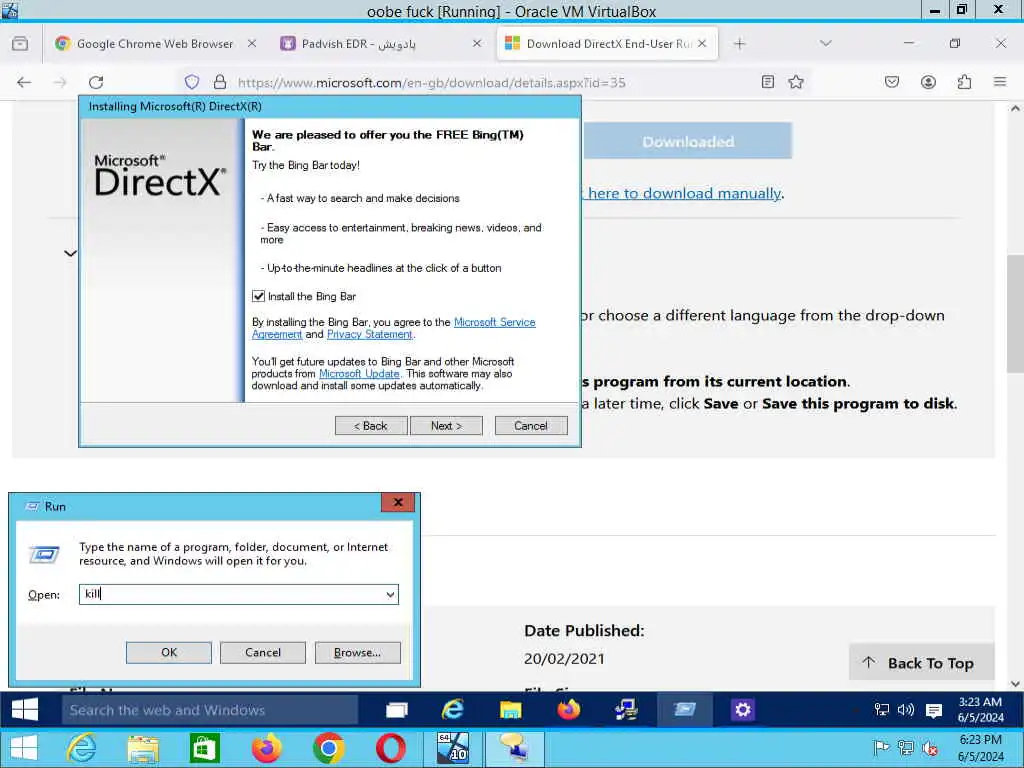Click Browse... in the Run dialog
Screen dimensions: 1024x768
357,652
